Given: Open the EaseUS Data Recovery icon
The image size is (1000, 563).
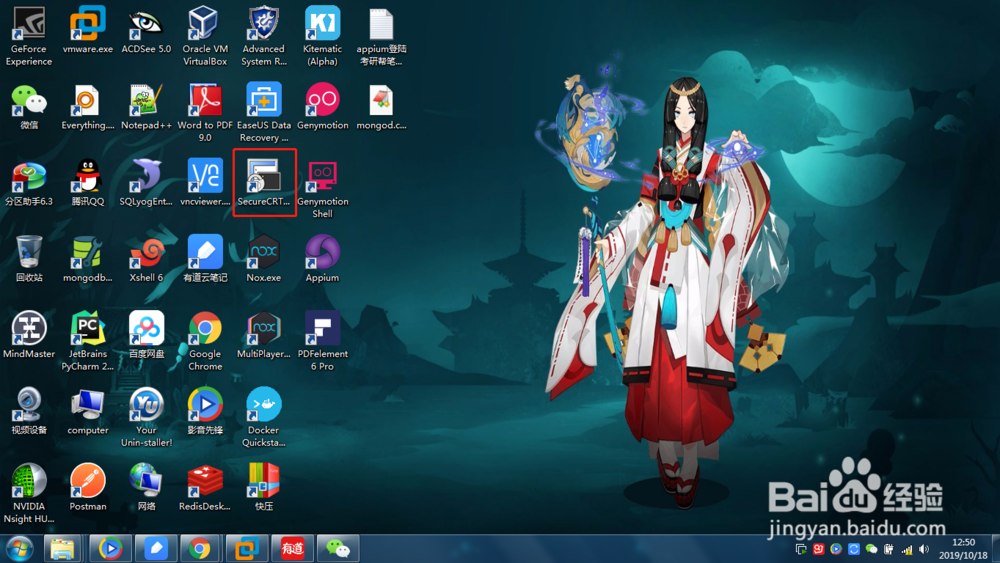Looking at the screenshot, I should (263, 112).
